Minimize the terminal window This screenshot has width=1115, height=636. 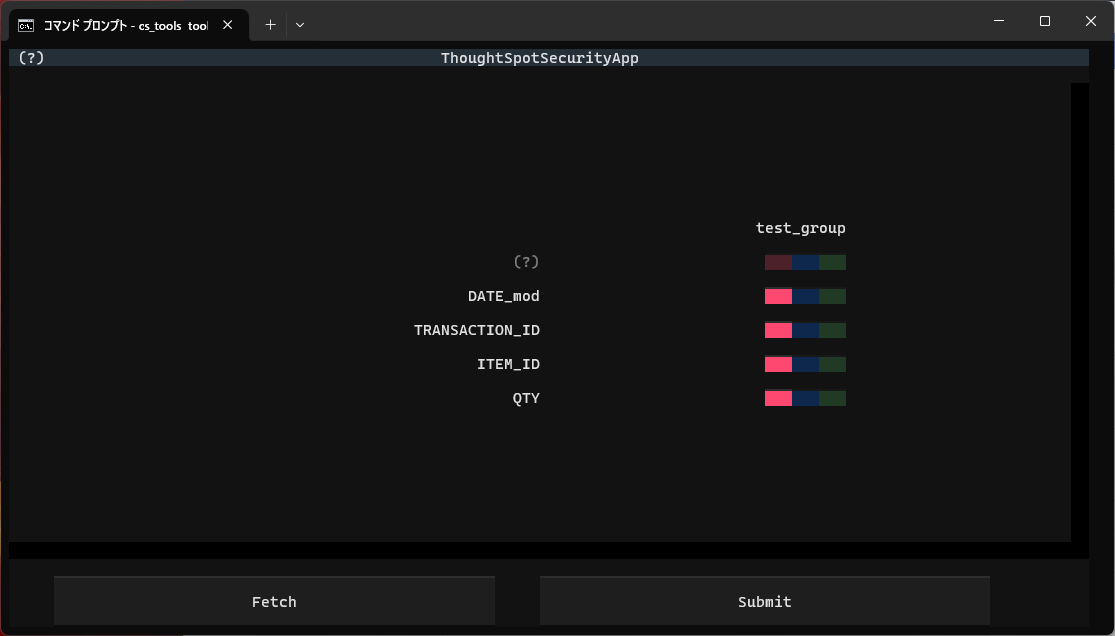coord(998,21)
